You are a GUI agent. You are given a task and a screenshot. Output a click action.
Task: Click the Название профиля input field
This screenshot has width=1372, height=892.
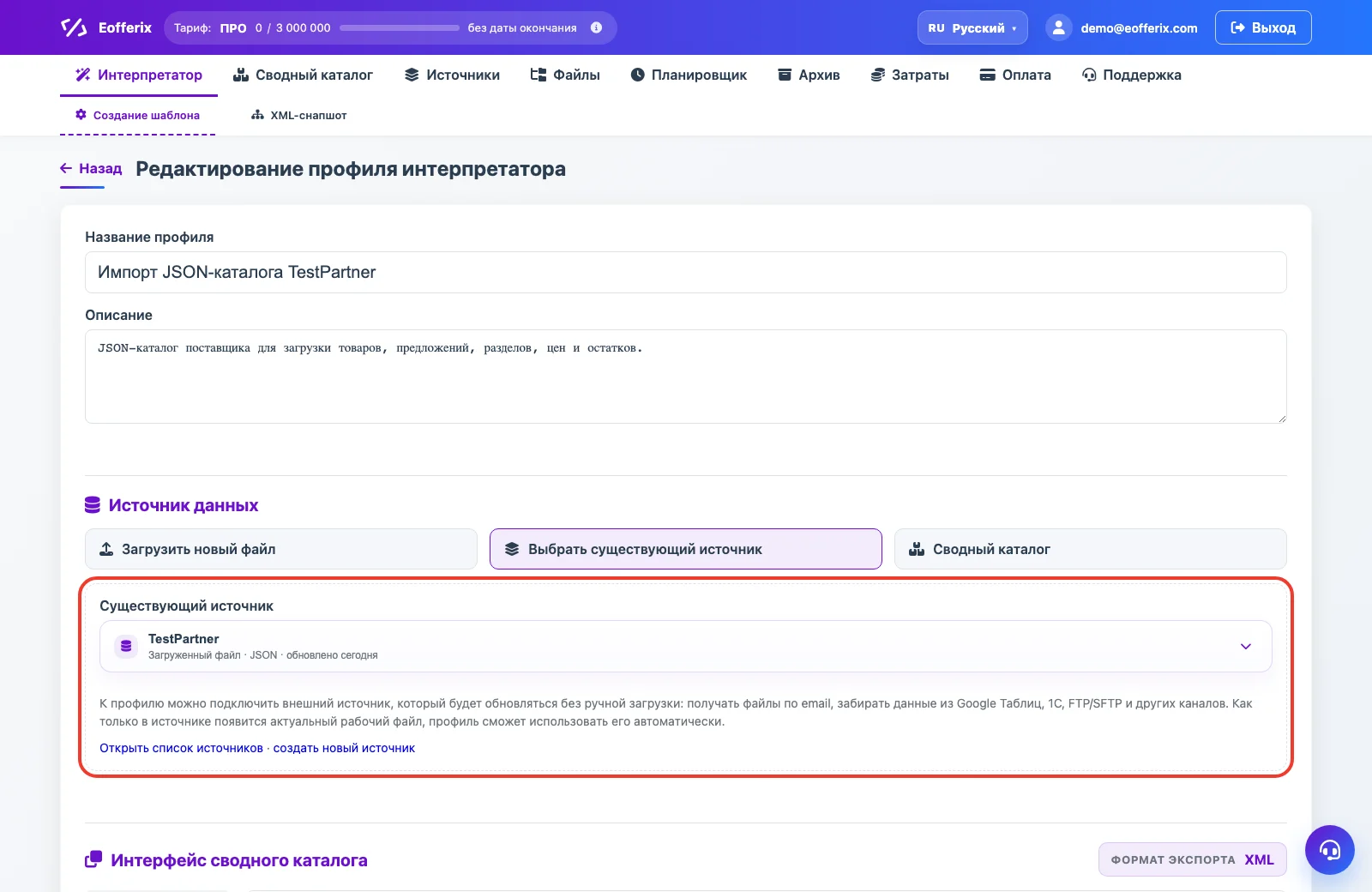coord(686,272)
